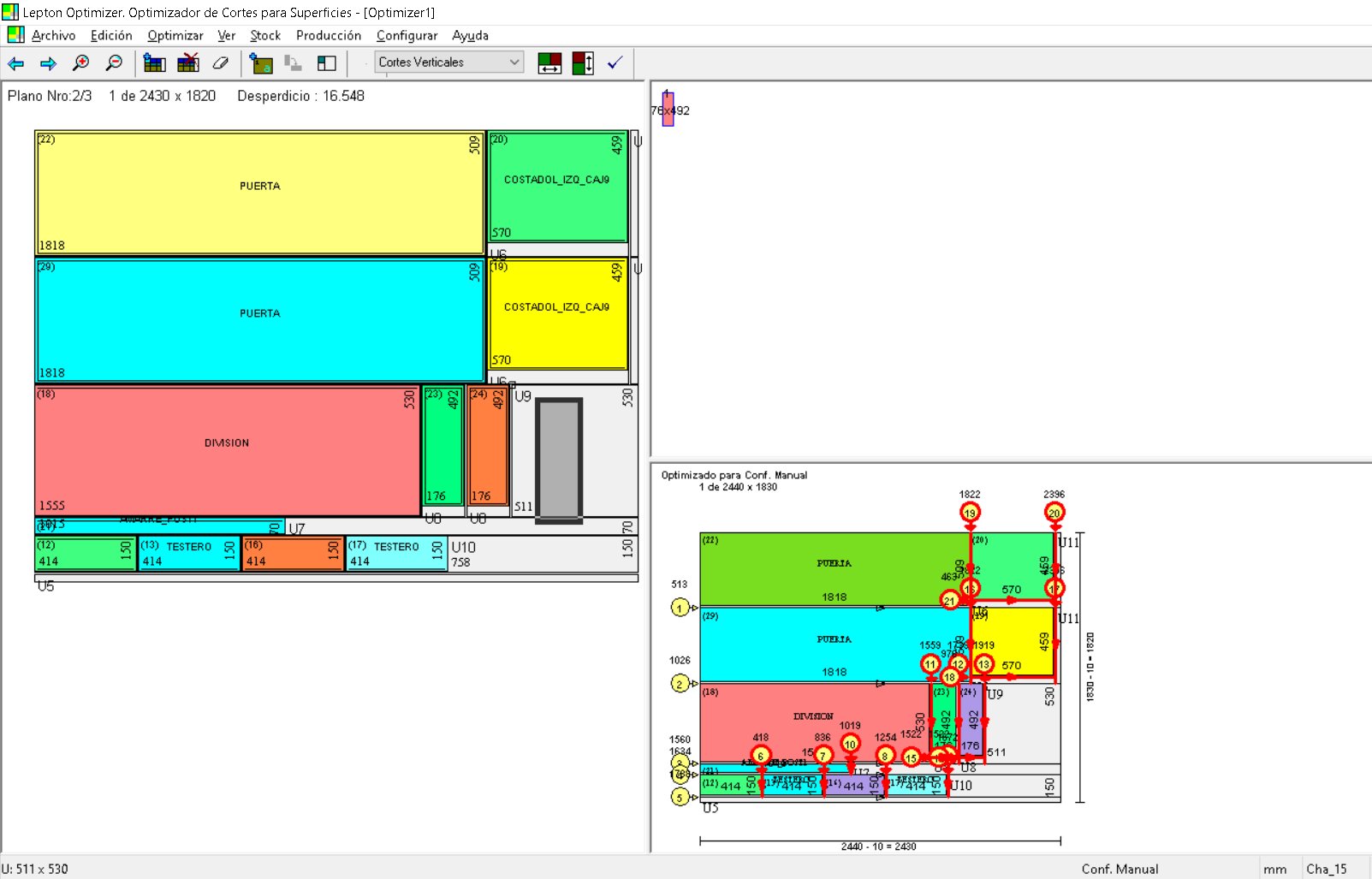Click the delete table icon with red X
Viewport: 1372px width, 879px height.
187,63
